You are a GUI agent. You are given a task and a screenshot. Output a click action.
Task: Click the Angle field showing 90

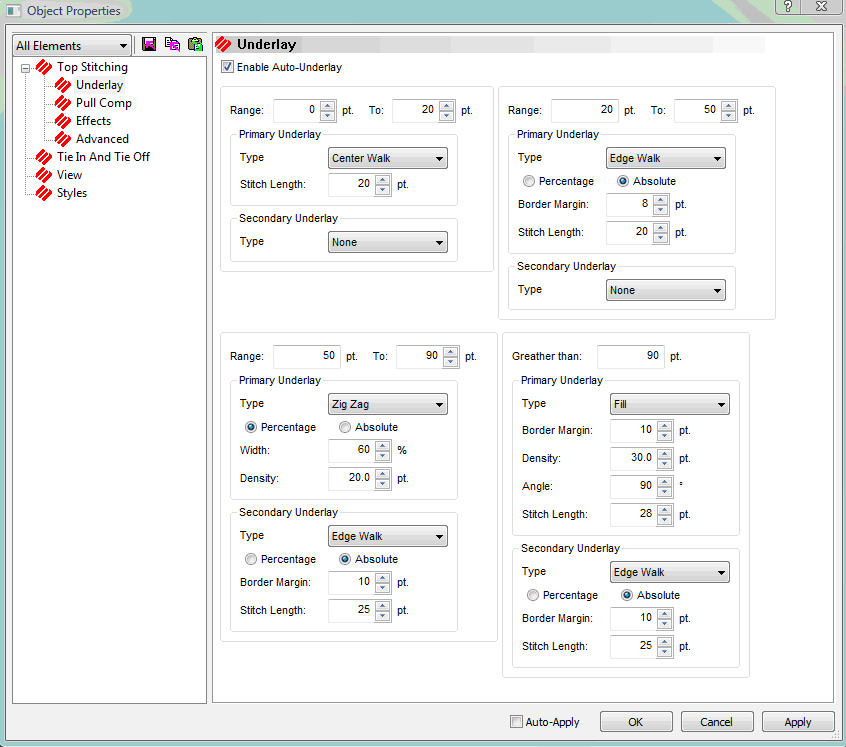tap(633, 486)
